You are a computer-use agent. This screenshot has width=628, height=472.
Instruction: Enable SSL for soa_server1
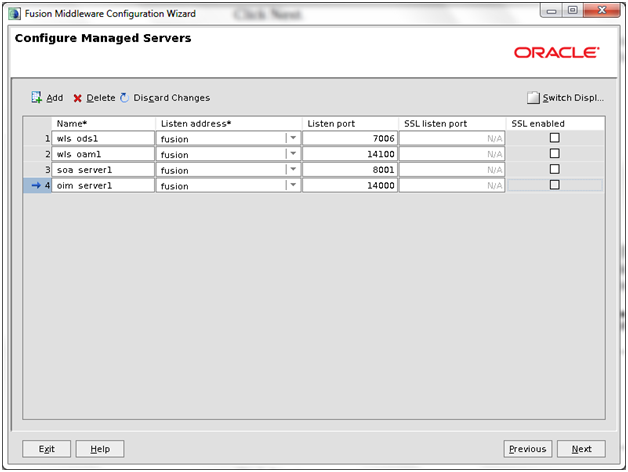(555, 169)
